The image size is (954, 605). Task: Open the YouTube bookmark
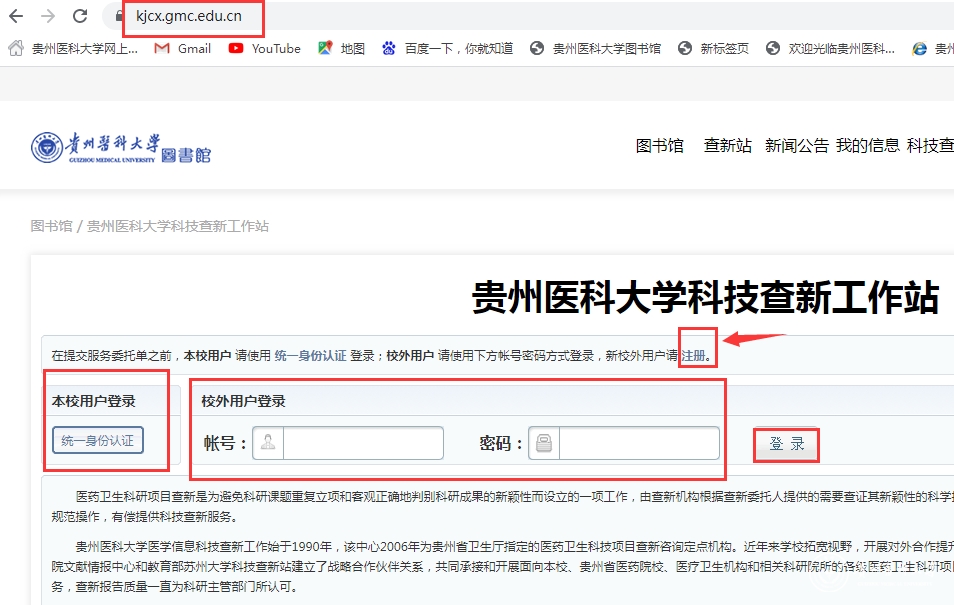click(x=264, y=48)
